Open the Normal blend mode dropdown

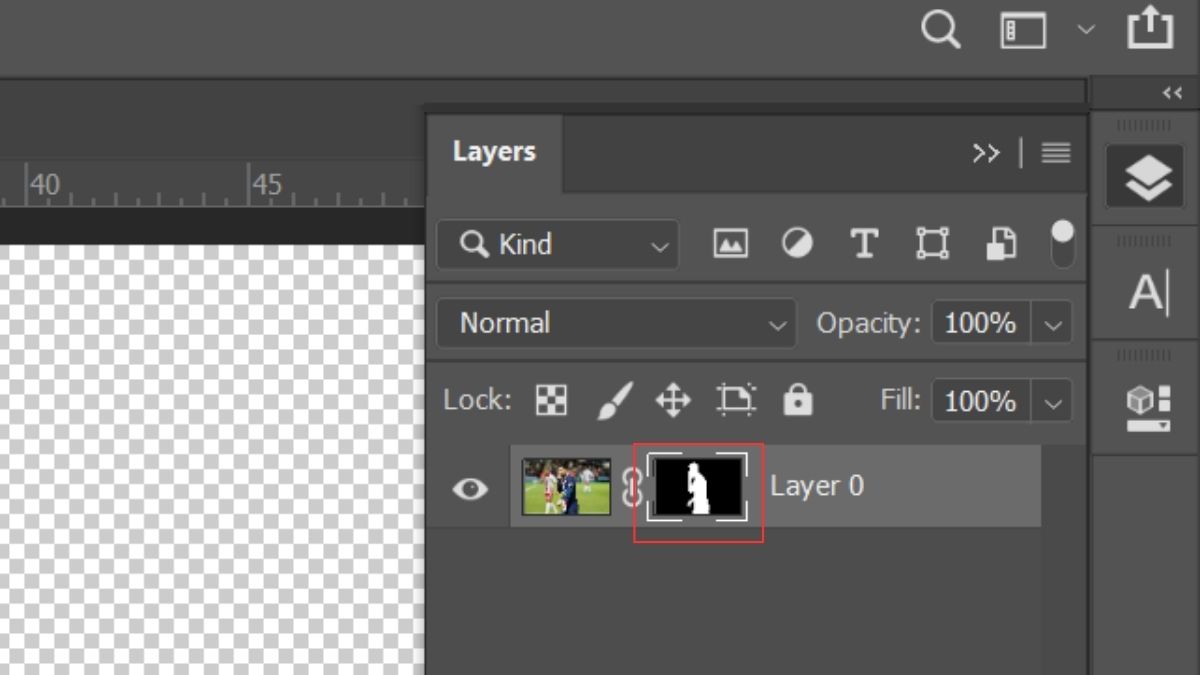(617, 324)
